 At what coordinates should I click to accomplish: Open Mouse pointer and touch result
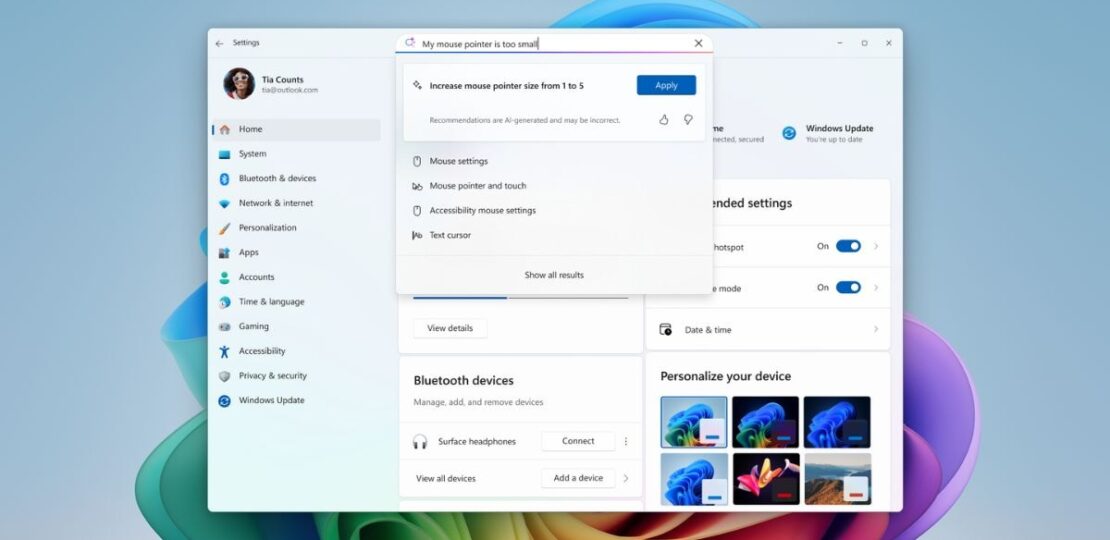click(554, 186)
